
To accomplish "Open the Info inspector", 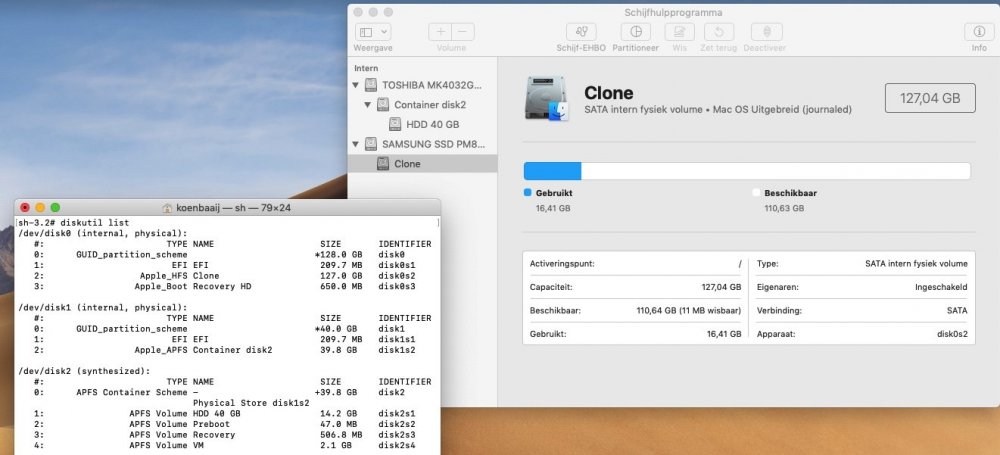I will click(978, 32).
